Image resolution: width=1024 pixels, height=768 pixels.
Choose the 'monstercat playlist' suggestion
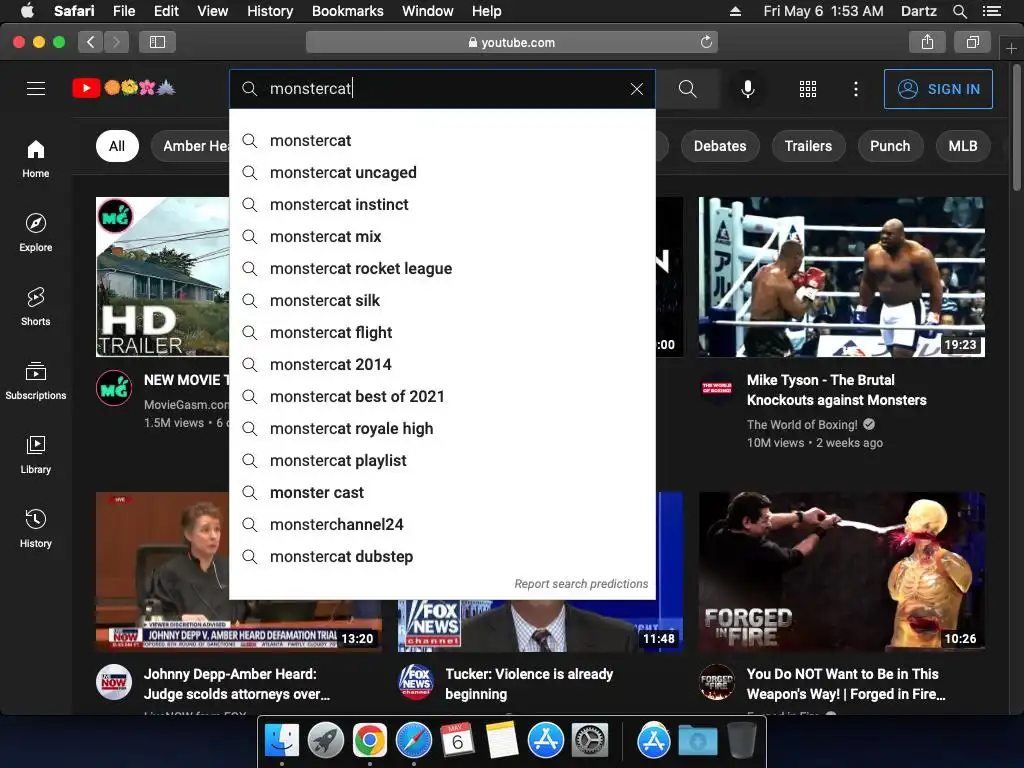pos(442,460)
